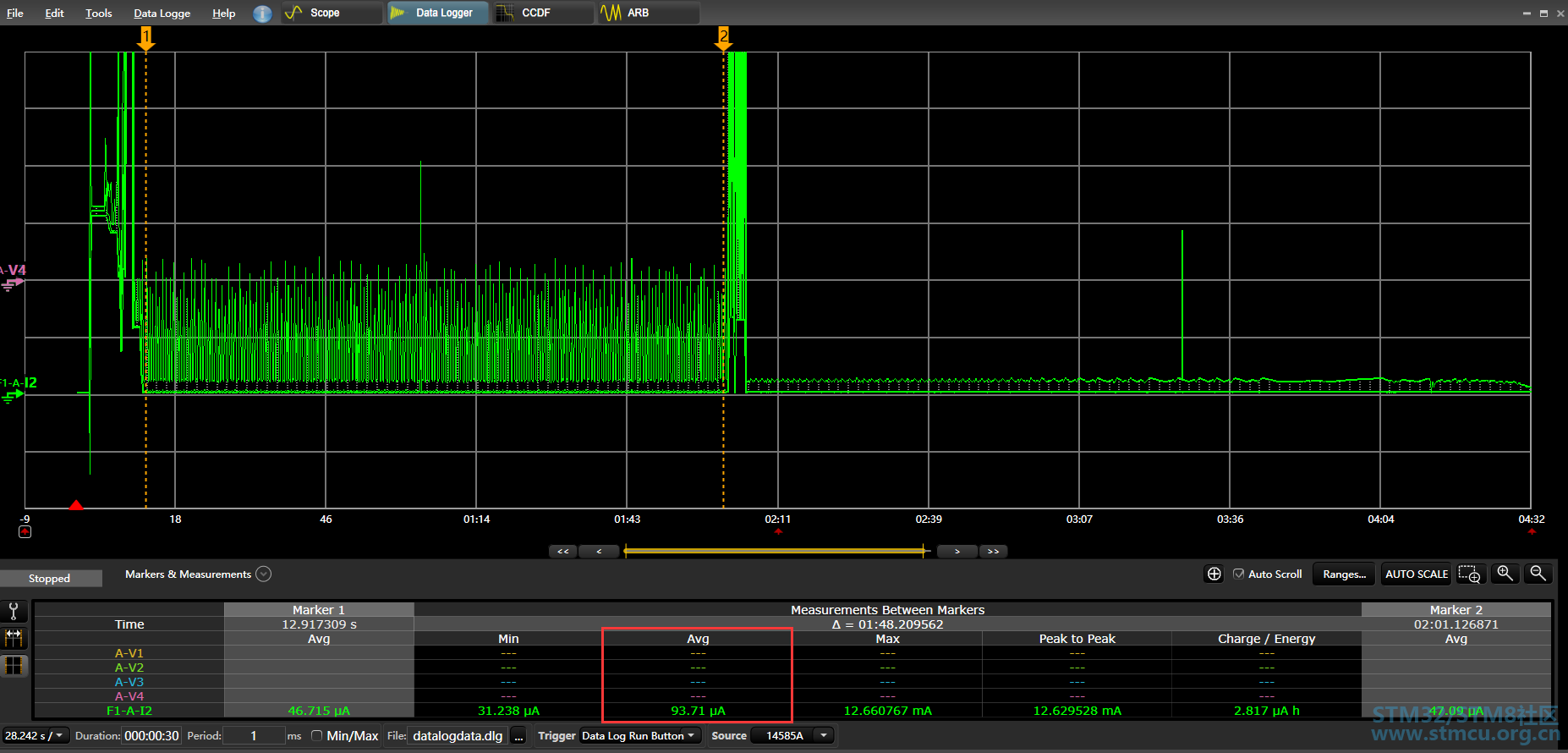The width and height of the screenshot is (1568, 753).
Task: Select the markers tool icon in left sidebar
Action: pyautogui.click(x=14, y=611)
